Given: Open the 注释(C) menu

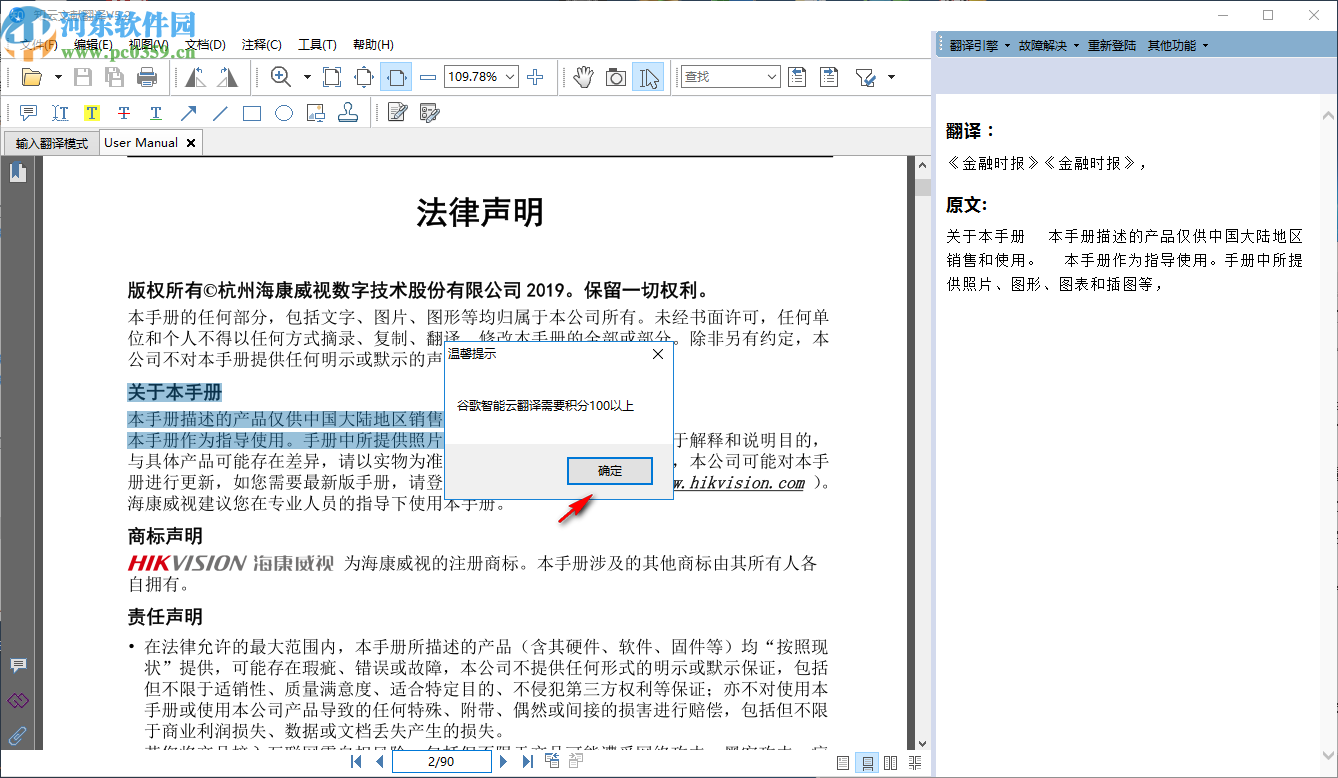Looking at the screenshot, I should [x=262, y=45].
